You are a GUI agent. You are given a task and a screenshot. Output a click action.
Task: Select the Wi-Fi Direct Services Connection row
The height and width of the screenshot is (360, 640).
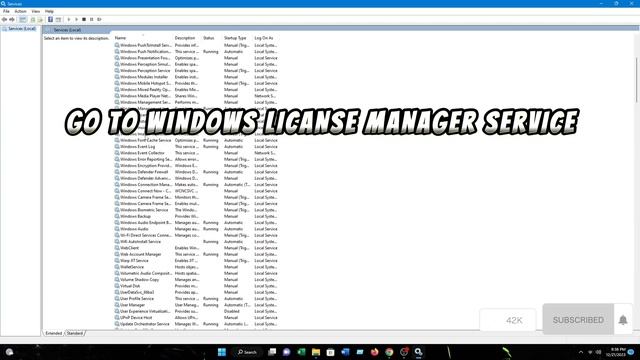pyautogui.click(x=196, y=235)
